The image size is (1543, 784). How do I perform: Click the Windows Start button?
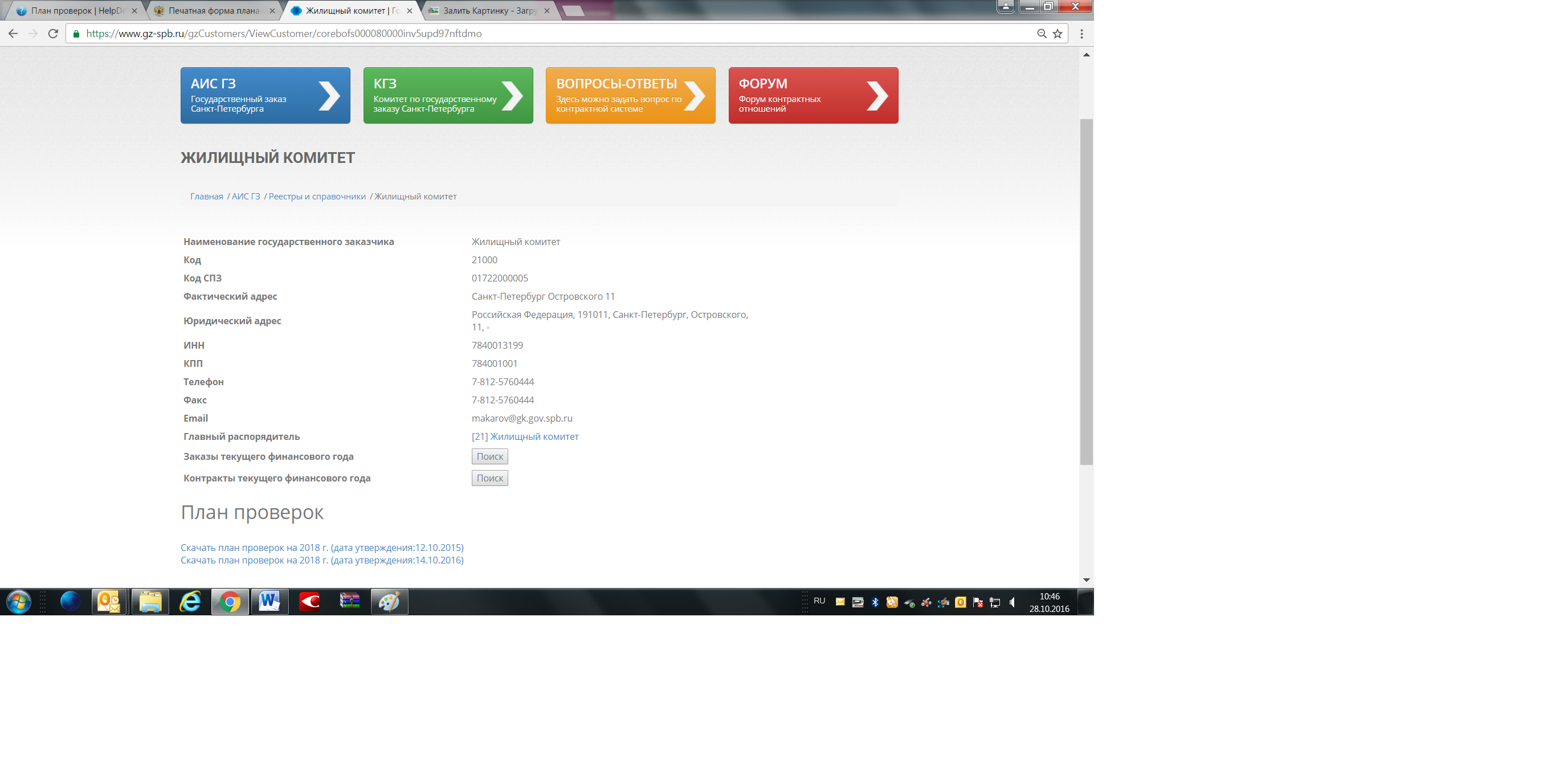pyautogui.click(x=19, y=601)
